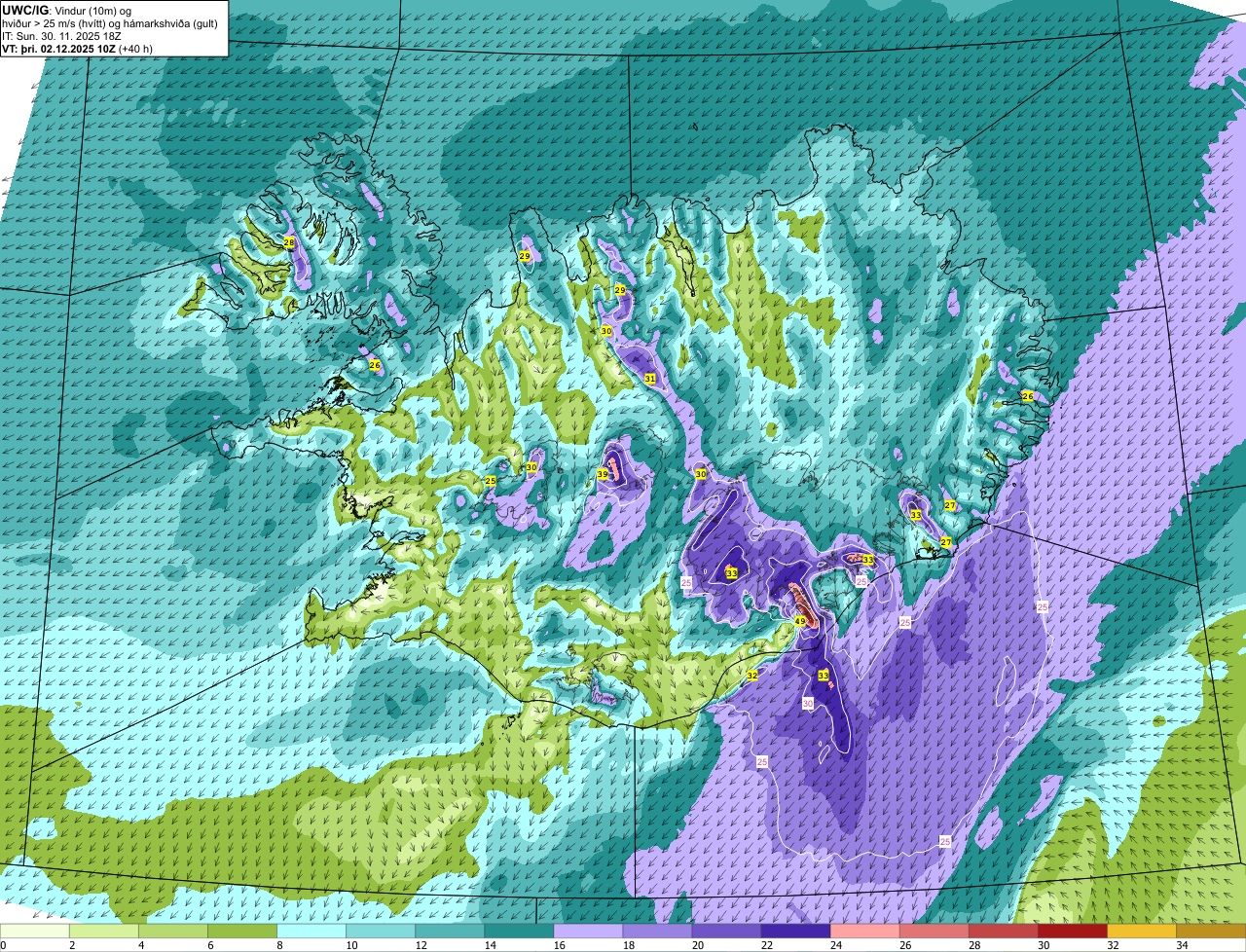Select the brownish-gold legend swatch above 34
This screenshot has height=952, width=1246.
coord(1210,932)
